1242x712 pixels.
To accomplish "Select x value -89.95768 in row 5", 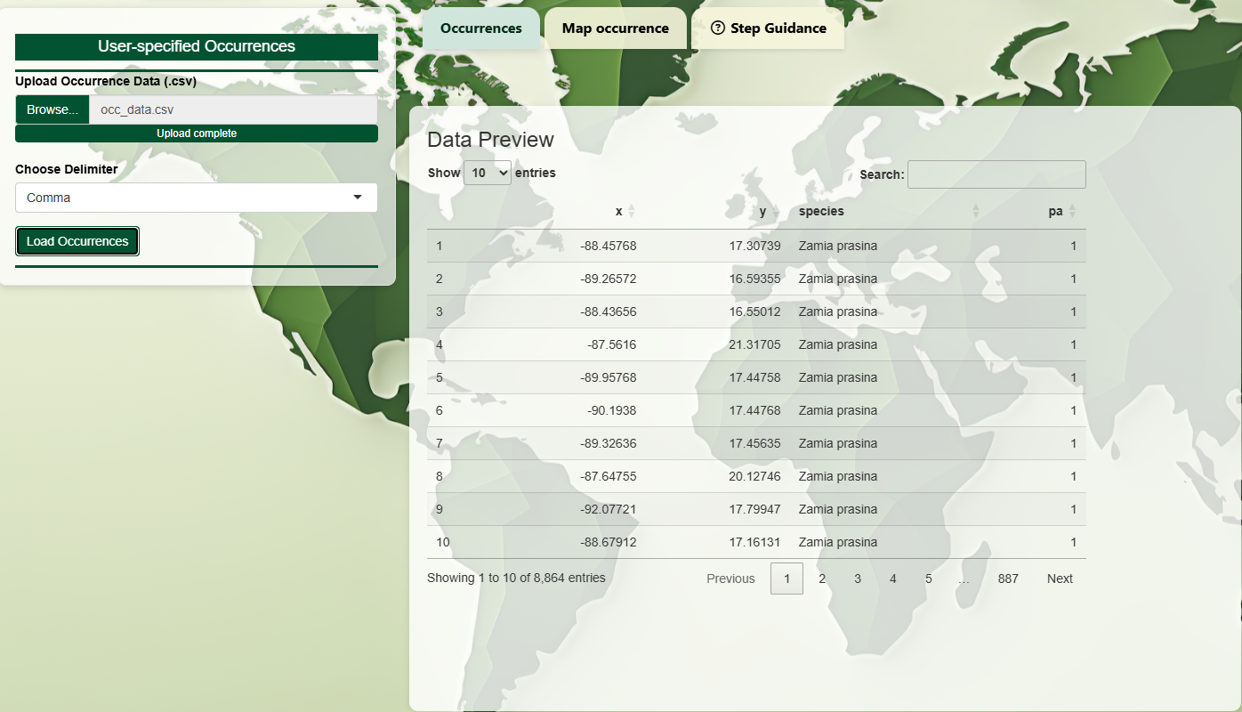I will [608, 378].
